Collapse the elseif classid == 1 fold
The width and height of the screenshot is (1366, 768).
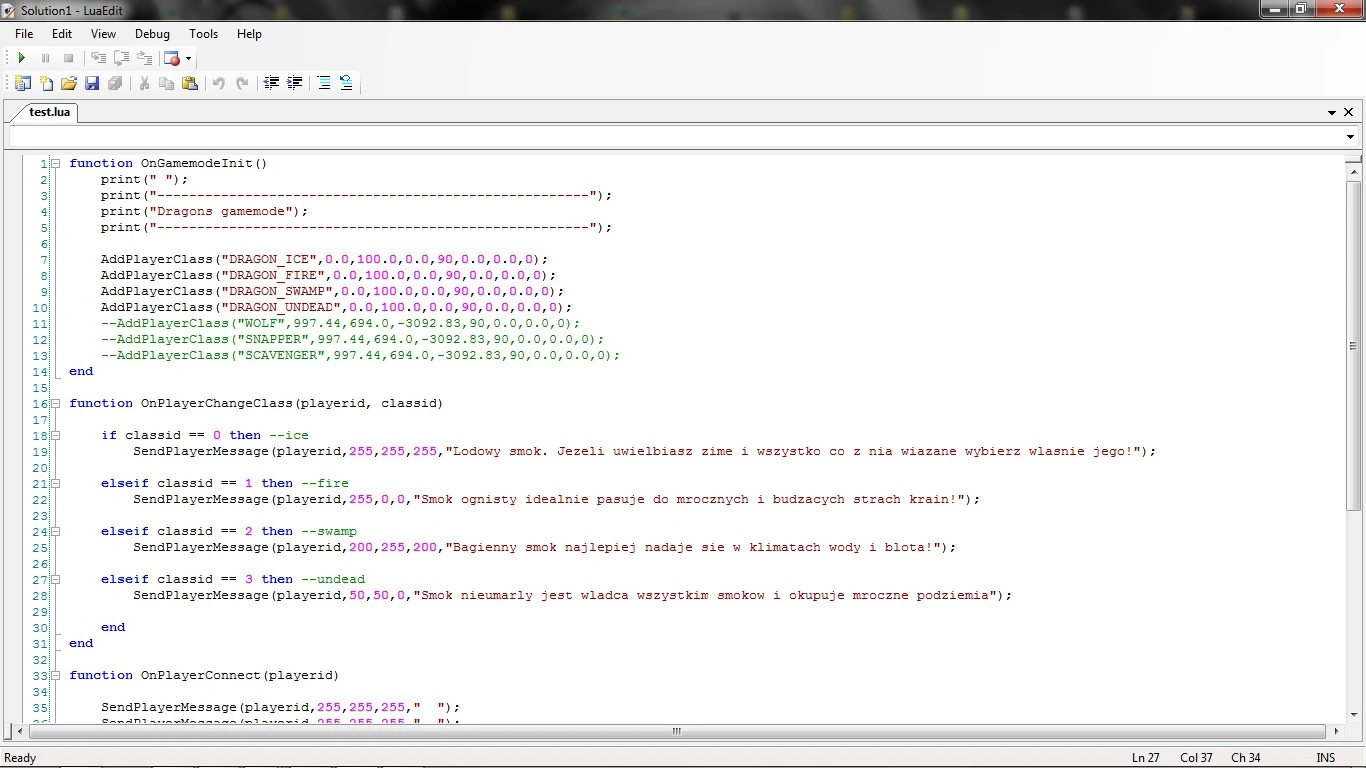(56, 483)
